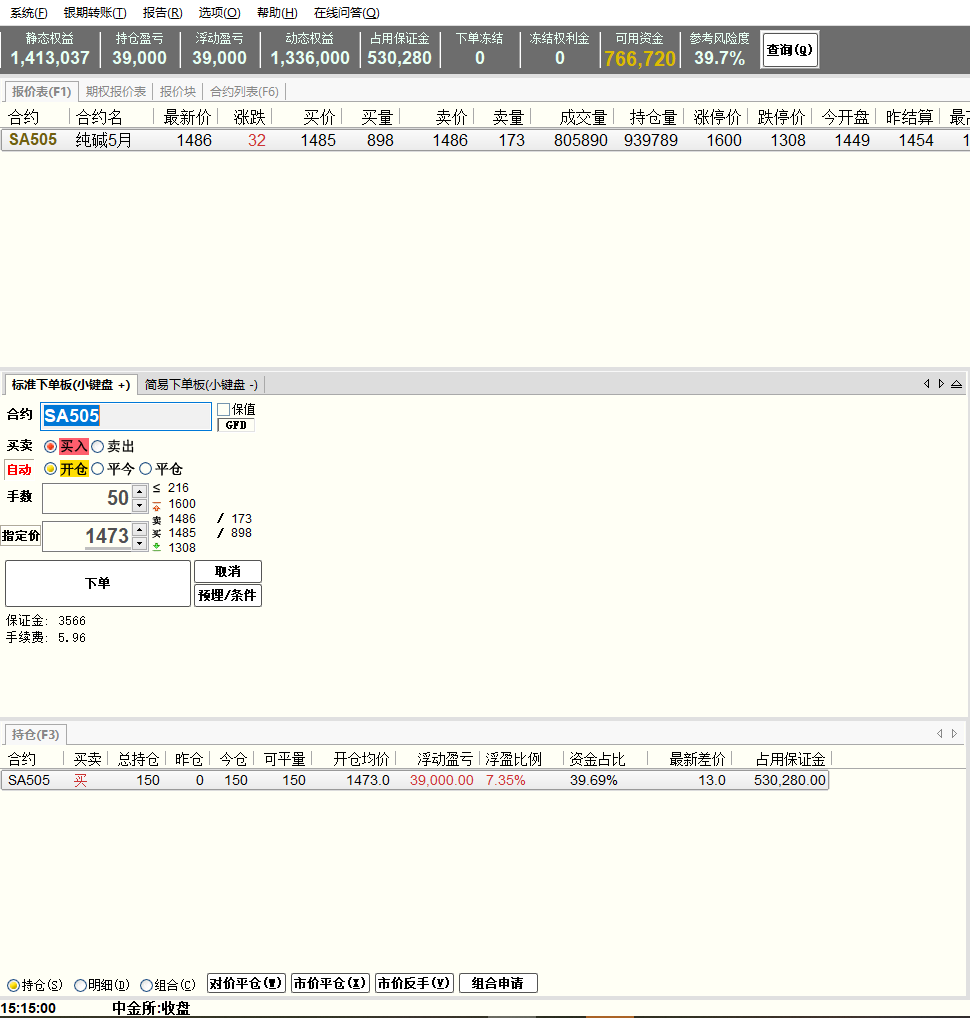Switch to 合约列表(F6) tab

244,92
